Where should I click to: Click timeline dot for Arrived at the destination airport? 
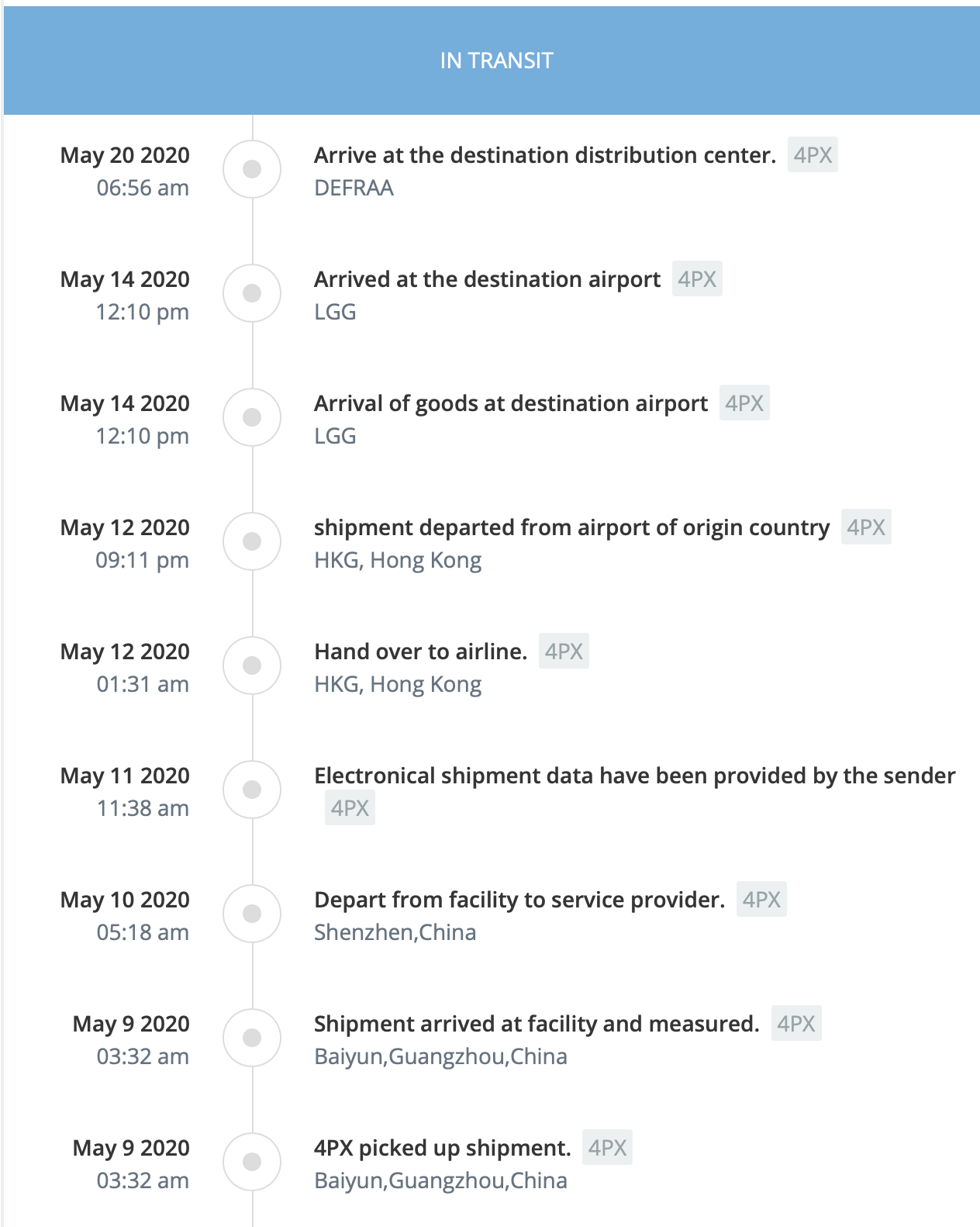click(x=252, y=293)
